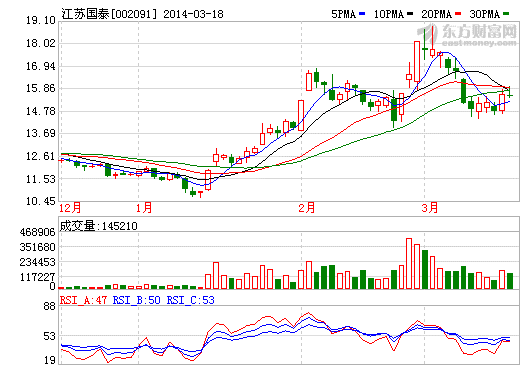Screen dimensions: 520x365
Task: Click the 10.45 price axis label
Action: coord(41,201)
